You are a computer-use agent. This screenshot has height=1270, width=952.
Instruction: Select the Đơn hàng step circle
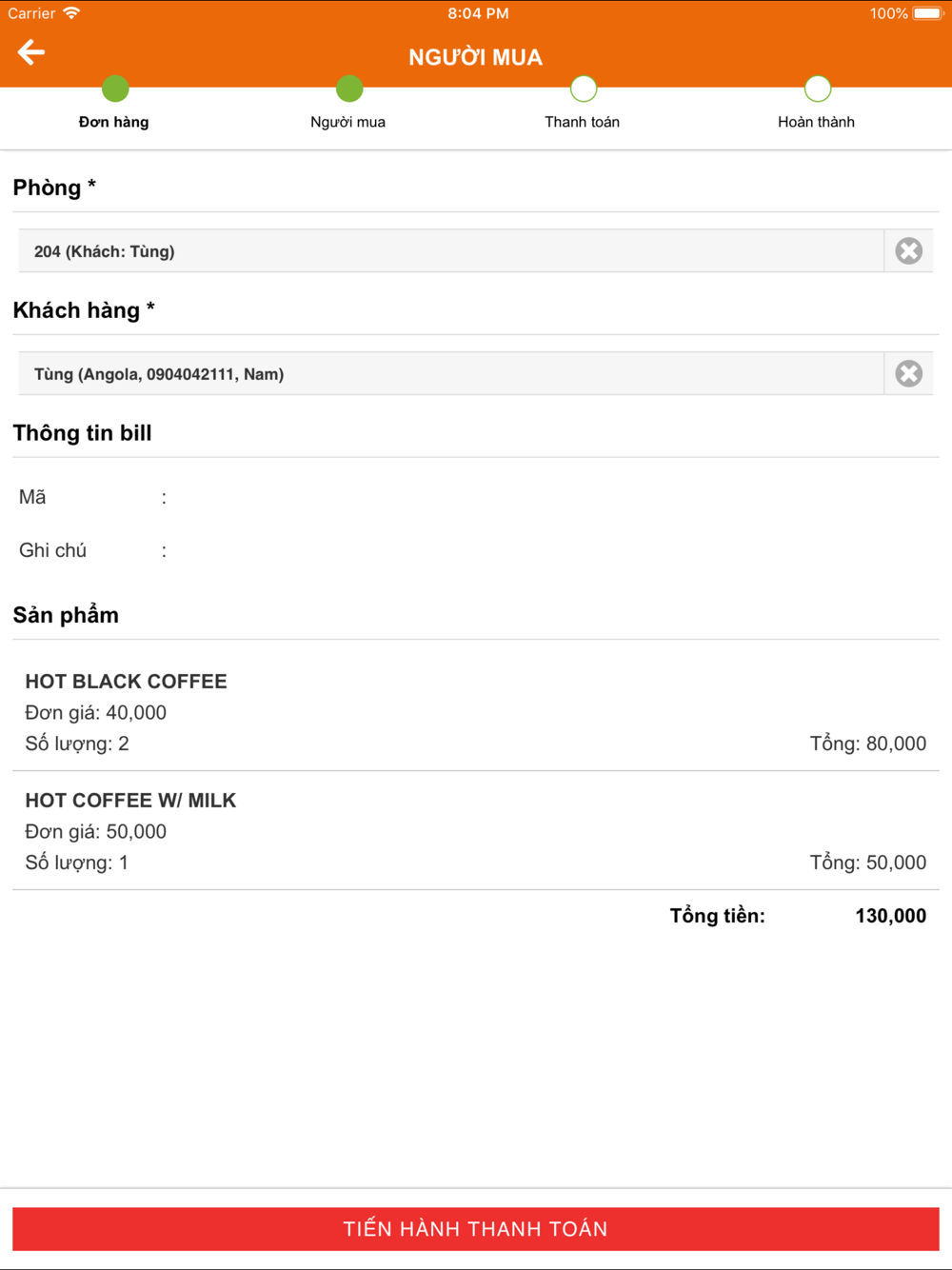[115, 89]
